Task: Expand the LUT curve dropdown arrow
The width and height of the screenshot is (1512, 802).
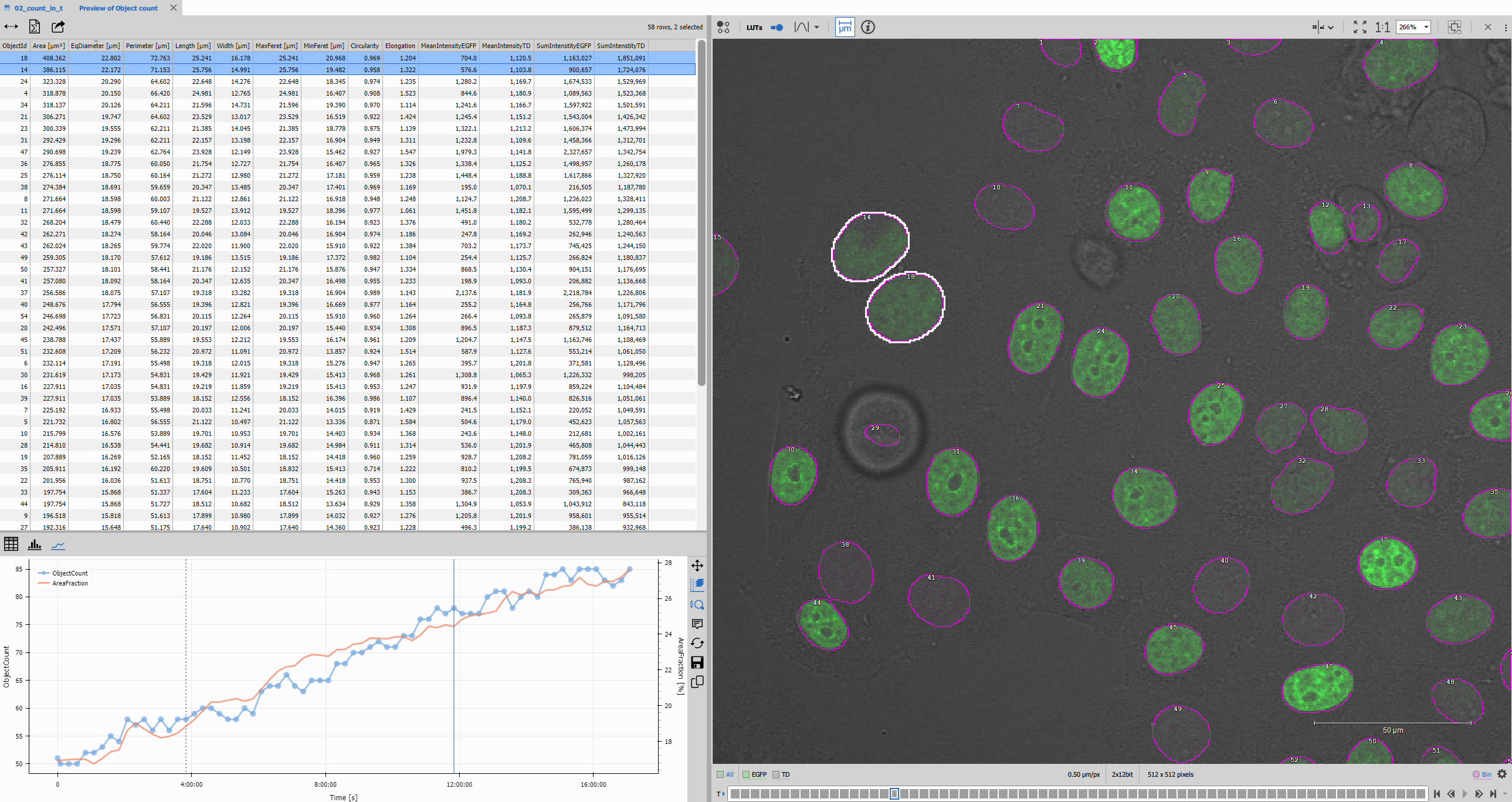Action: click(x=816, y=28)
